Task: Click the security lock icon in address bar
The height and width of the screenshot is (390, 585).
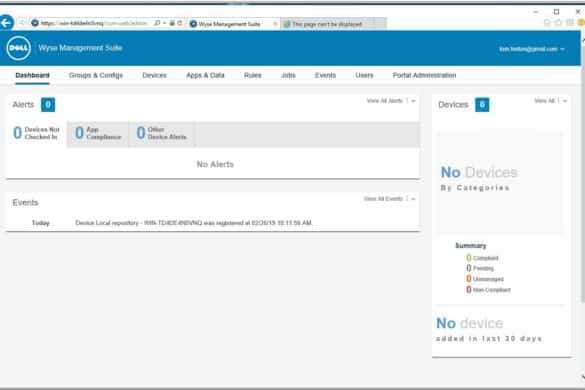Action: pyautogui.click(x=172, y=23)
